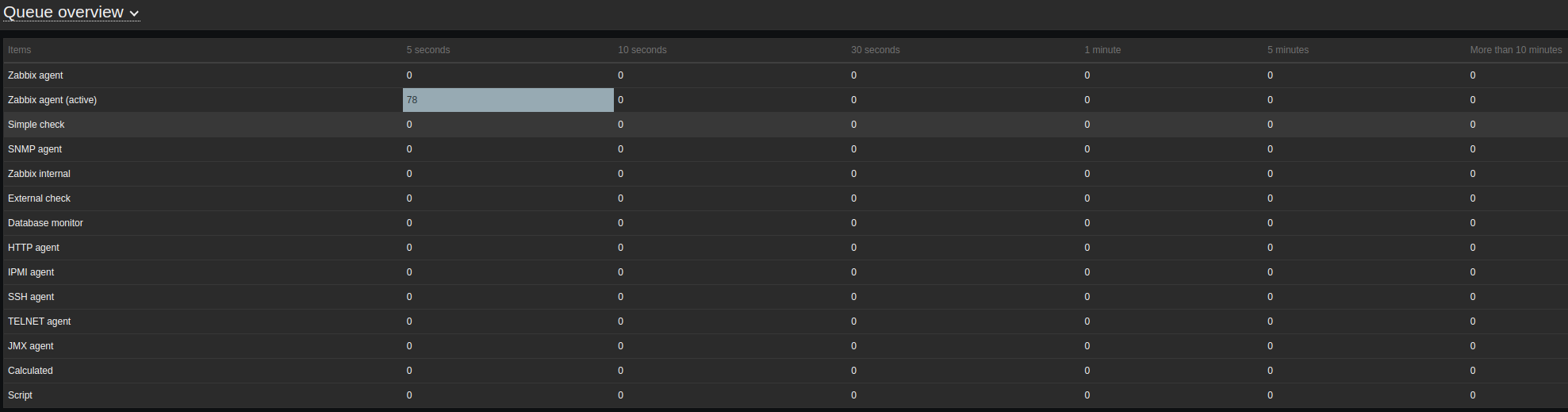The height and width of the screenshot is (412, 1568).
Task: Select the JMX agent row label
Action: tap(31, 346)
